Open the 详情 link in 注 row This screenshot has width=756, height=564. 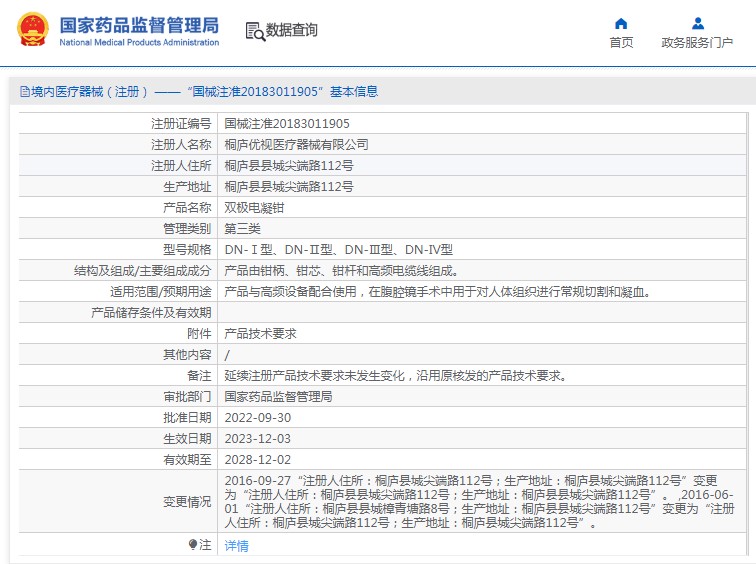pyautogui.click(x=236, y=546)
